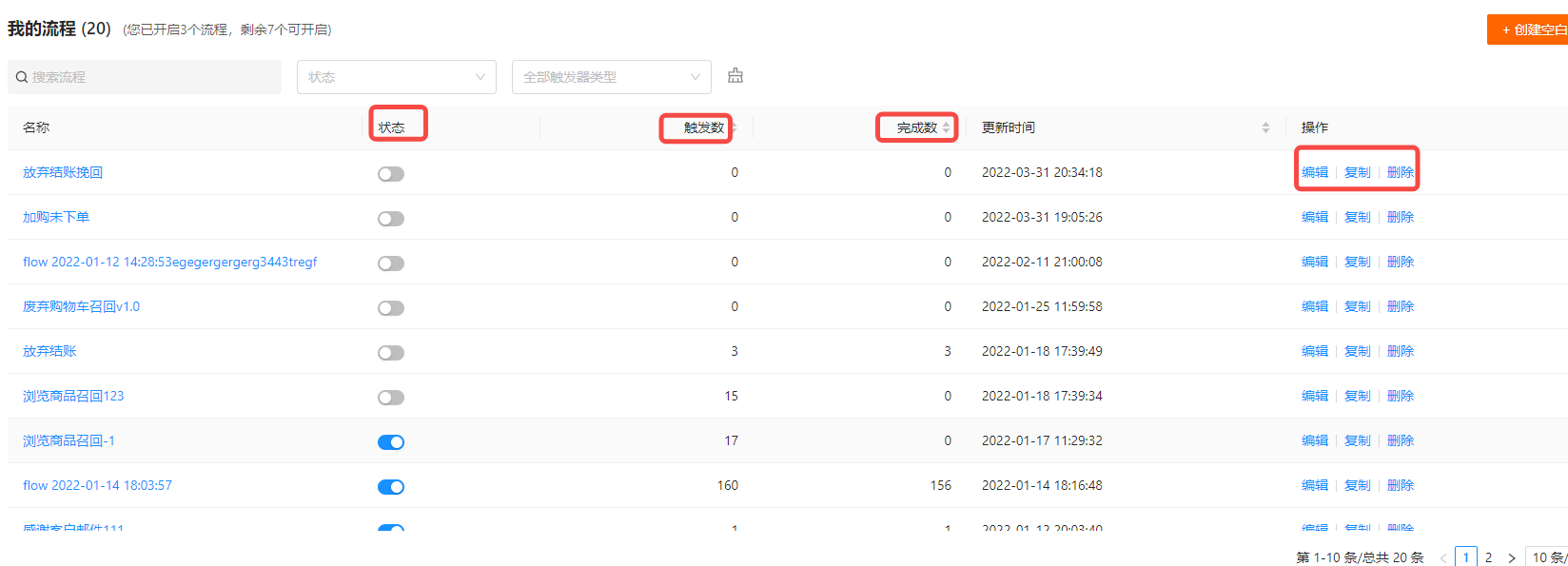The height and width of the screenshot is (566, 1568).
Task: Delete 浏览商品召回-1 flow
Action: 1401,440
